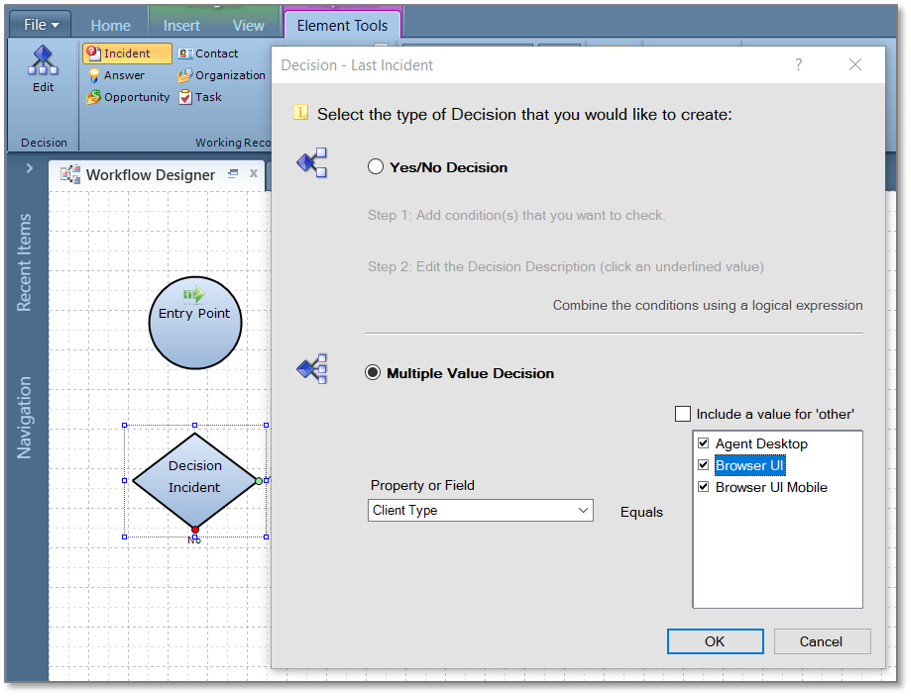Click the dialog information icon
Viewport: 911px width, 696px height.
click(300, 113)
